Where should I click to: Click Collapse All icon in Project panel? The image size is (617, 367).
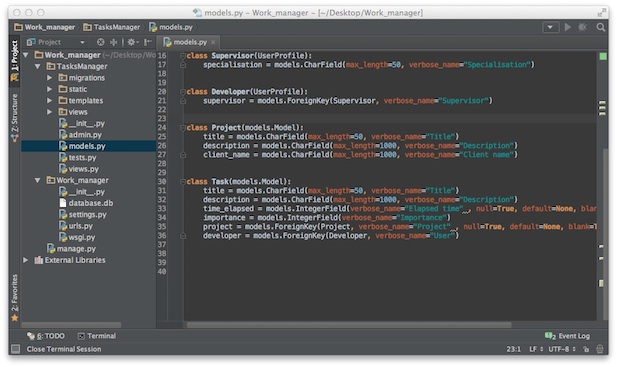[114, 42]
